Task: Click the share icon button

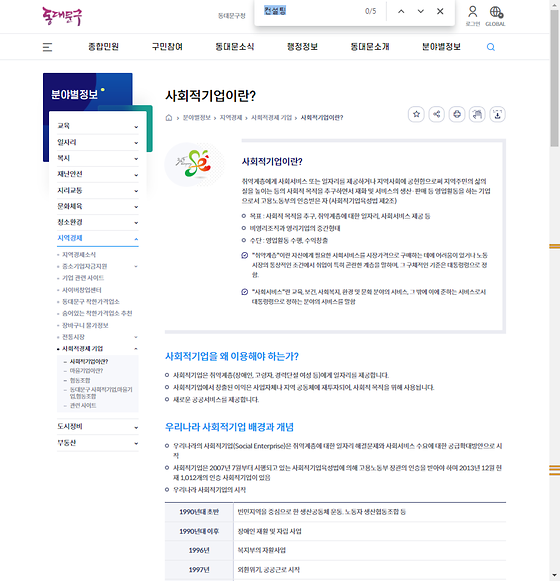Action: point(437,114)
